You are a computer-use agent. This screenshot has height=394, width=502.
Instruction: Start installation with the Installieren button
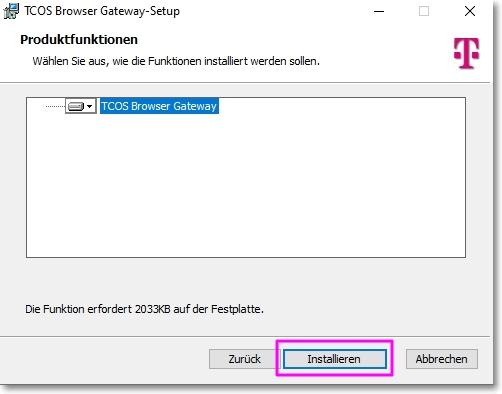[335, 359]
